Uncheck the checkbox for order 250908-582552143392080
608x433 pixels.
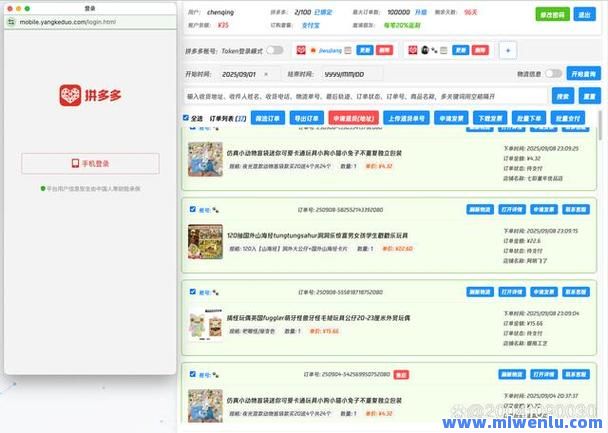point(193,209)
